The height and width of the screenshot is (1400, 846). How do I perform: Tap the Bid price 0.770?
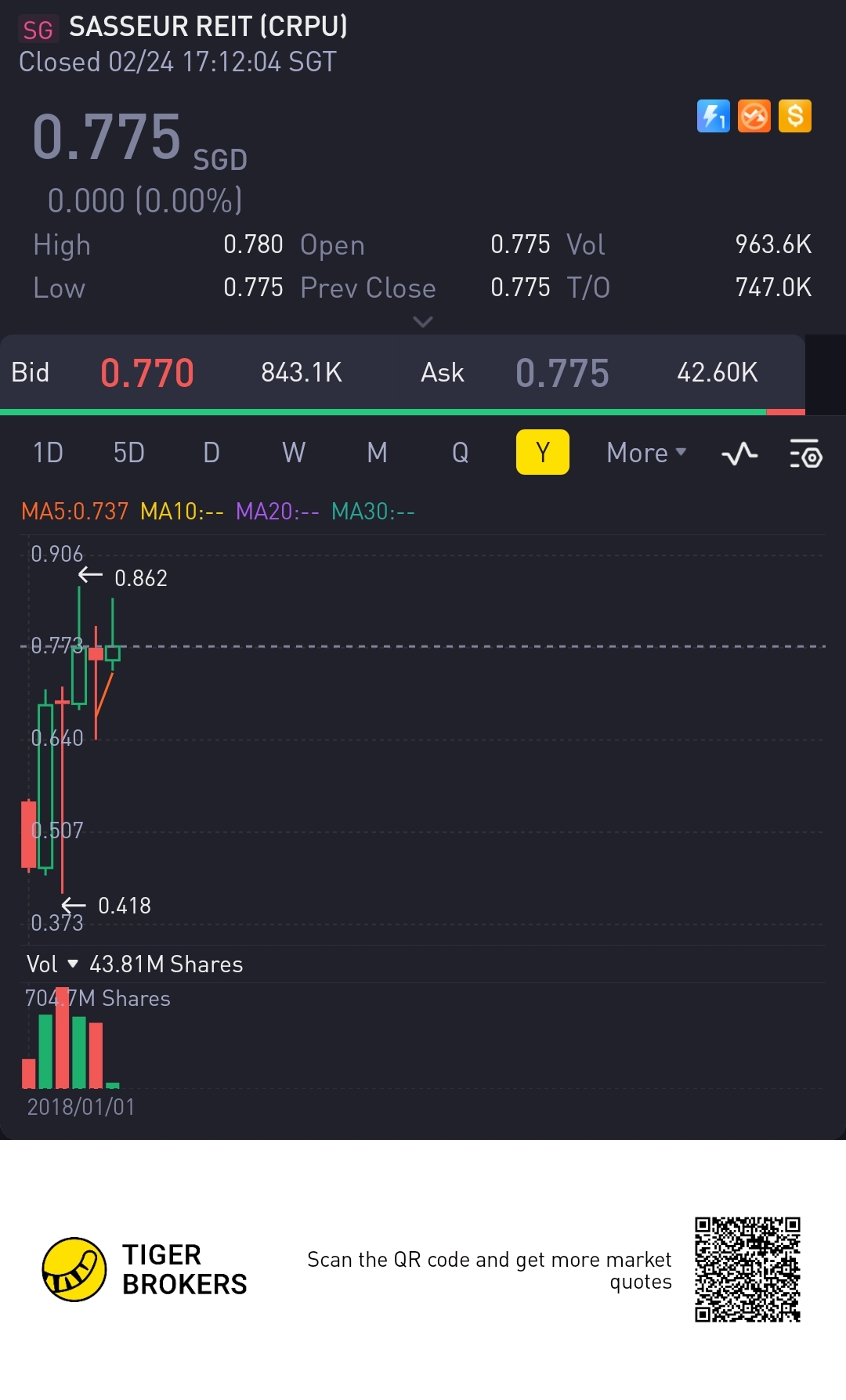[147, 373]
